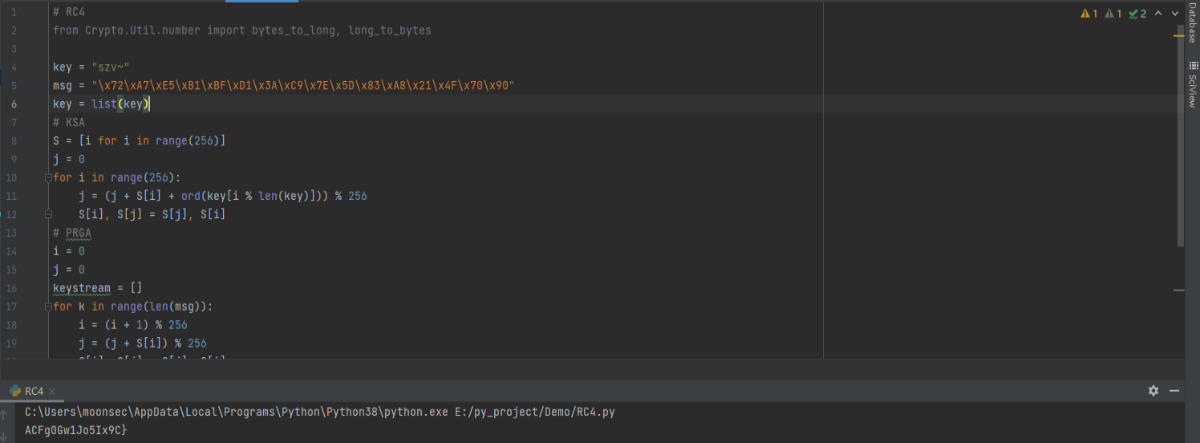
Task: Collapse the KSA for loop block
Action: 47,178
